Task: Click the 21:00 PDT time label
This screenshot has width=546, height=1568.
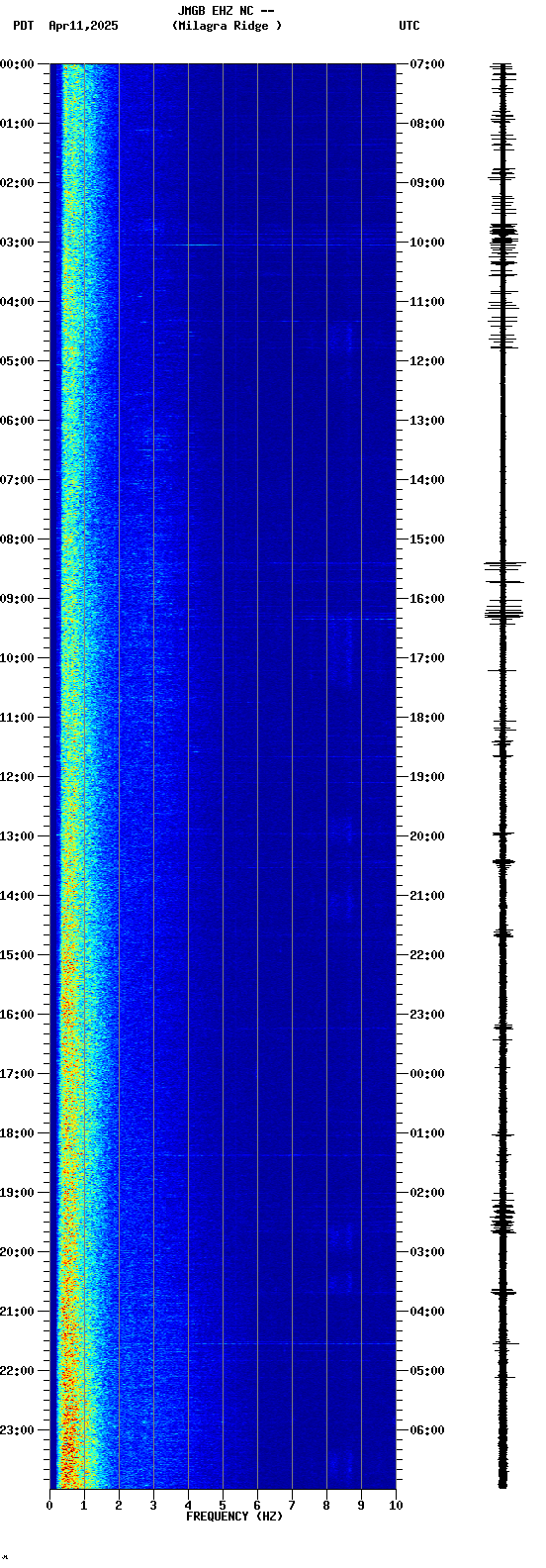Action: (17, 1312)
